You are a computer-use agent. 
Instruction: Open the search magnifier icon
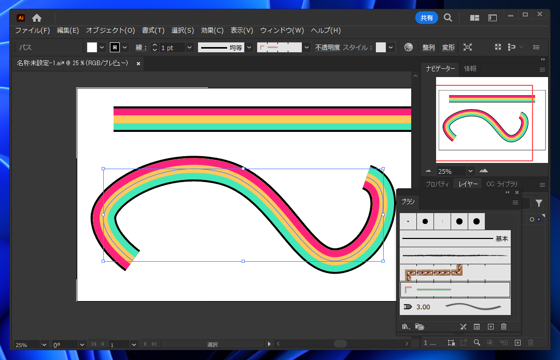click(x=448, y=18)
